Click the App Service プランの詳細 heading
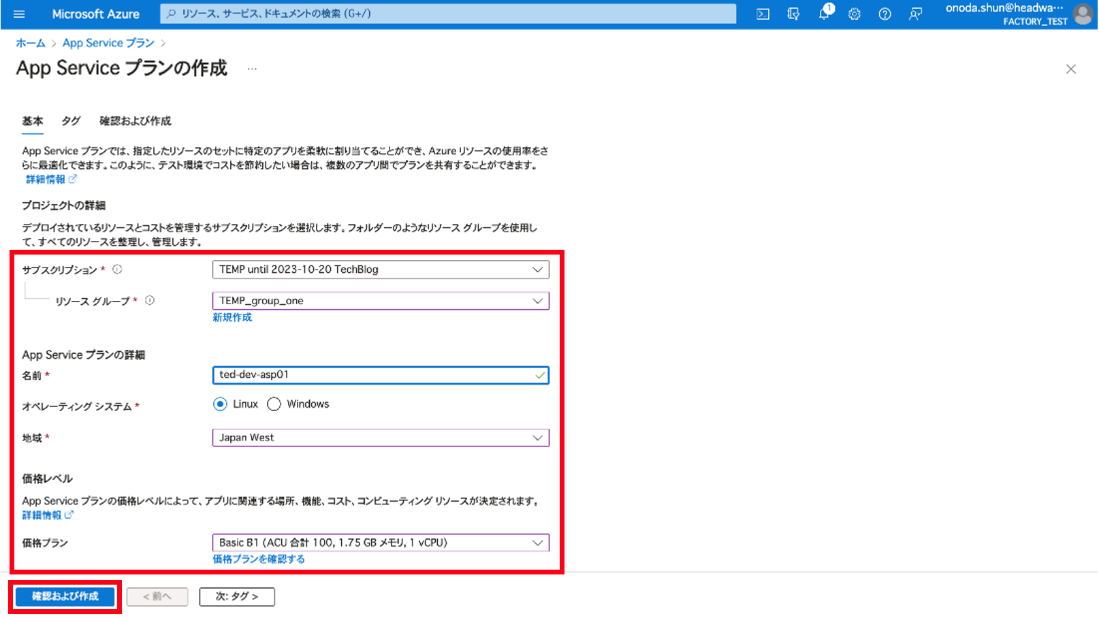This screenshot has height=618, width=1099. coord(83,355)
